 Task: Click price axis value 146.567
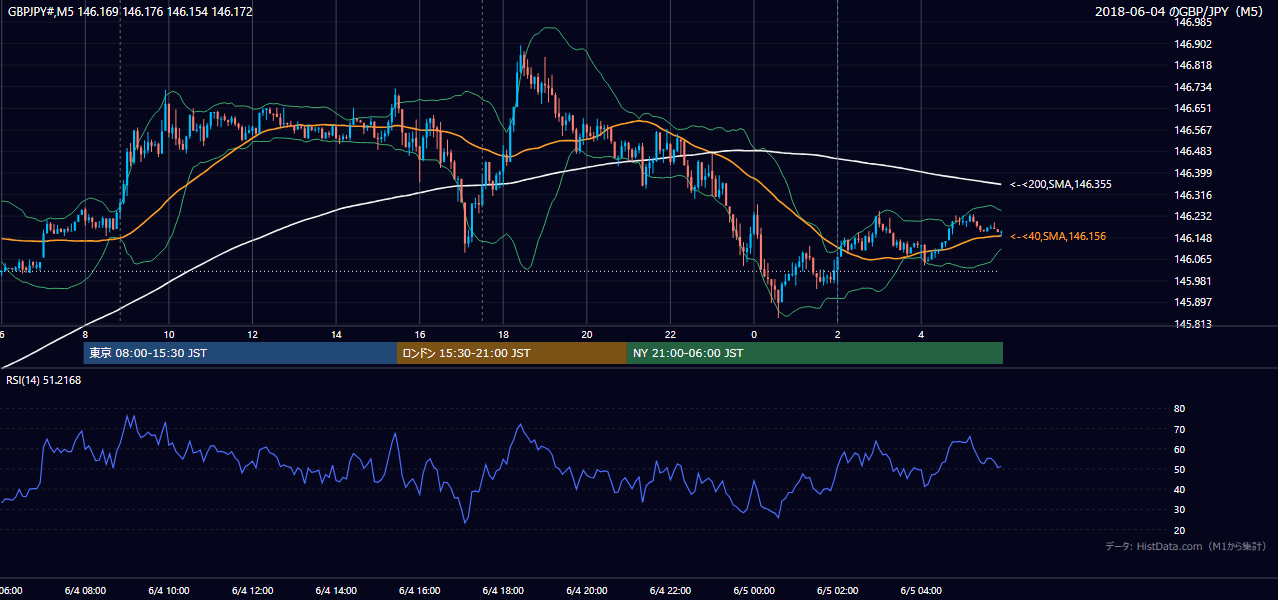pyautogui.click(x=1193, y=130)
